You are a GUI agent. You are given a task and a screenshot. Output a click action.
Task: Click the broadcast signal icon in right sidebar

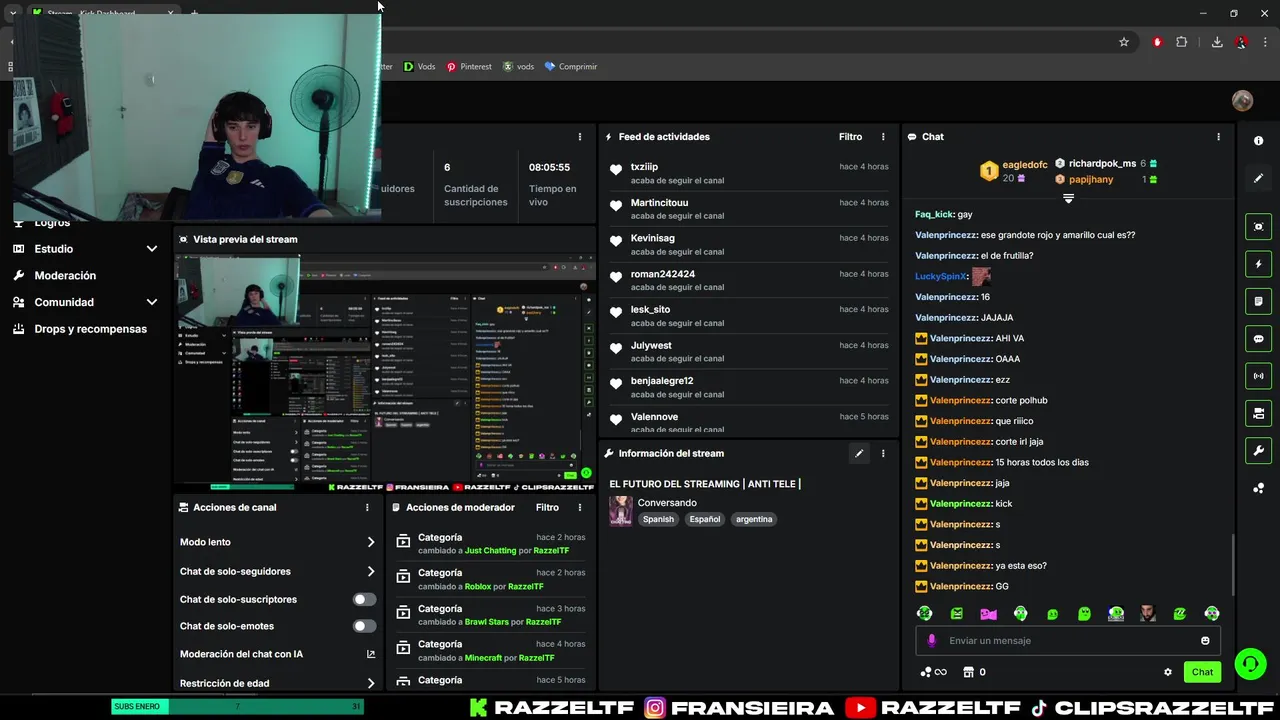(x=1258, y=376)
